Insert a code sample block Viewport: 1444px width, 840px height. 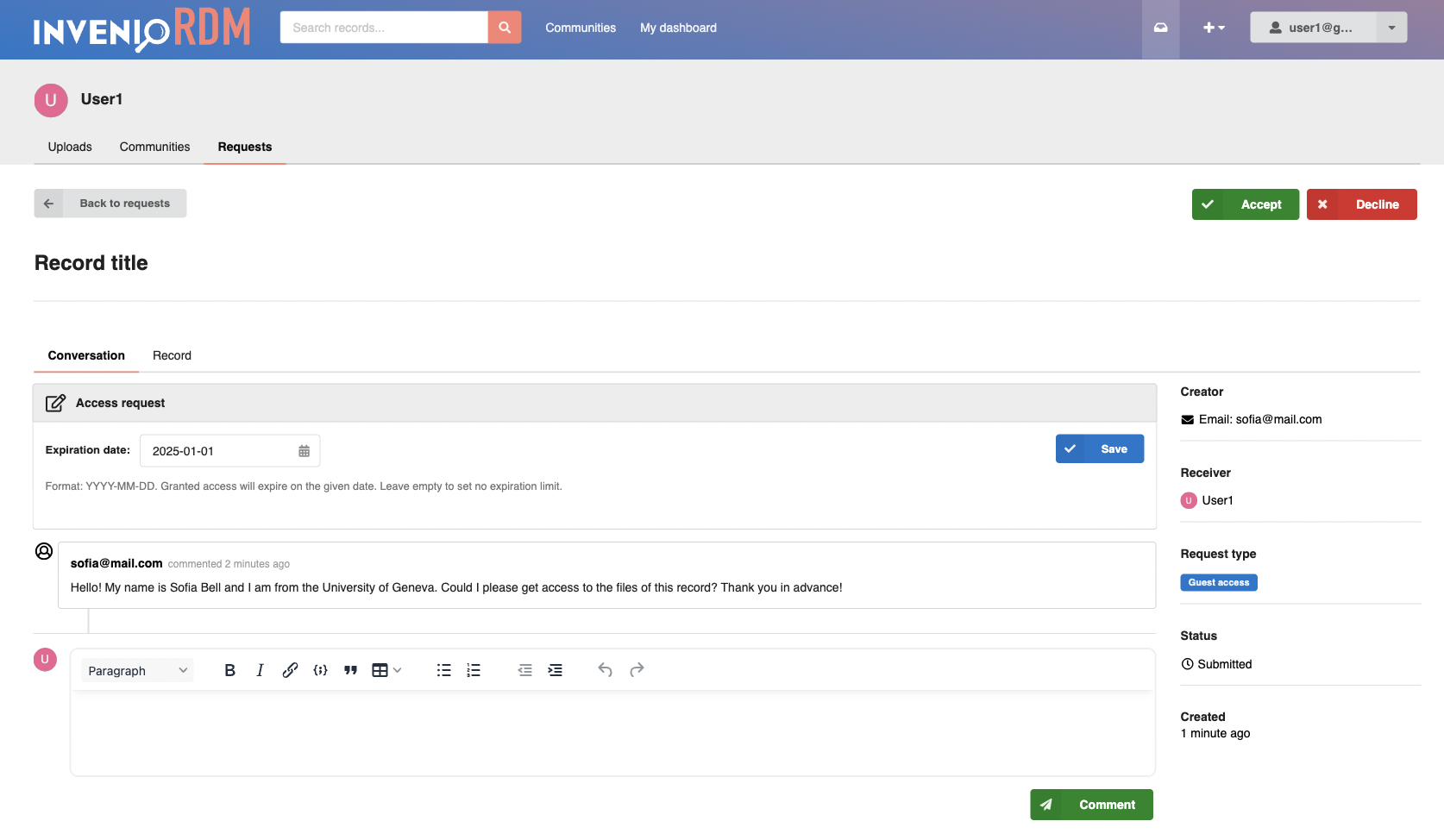320,670
